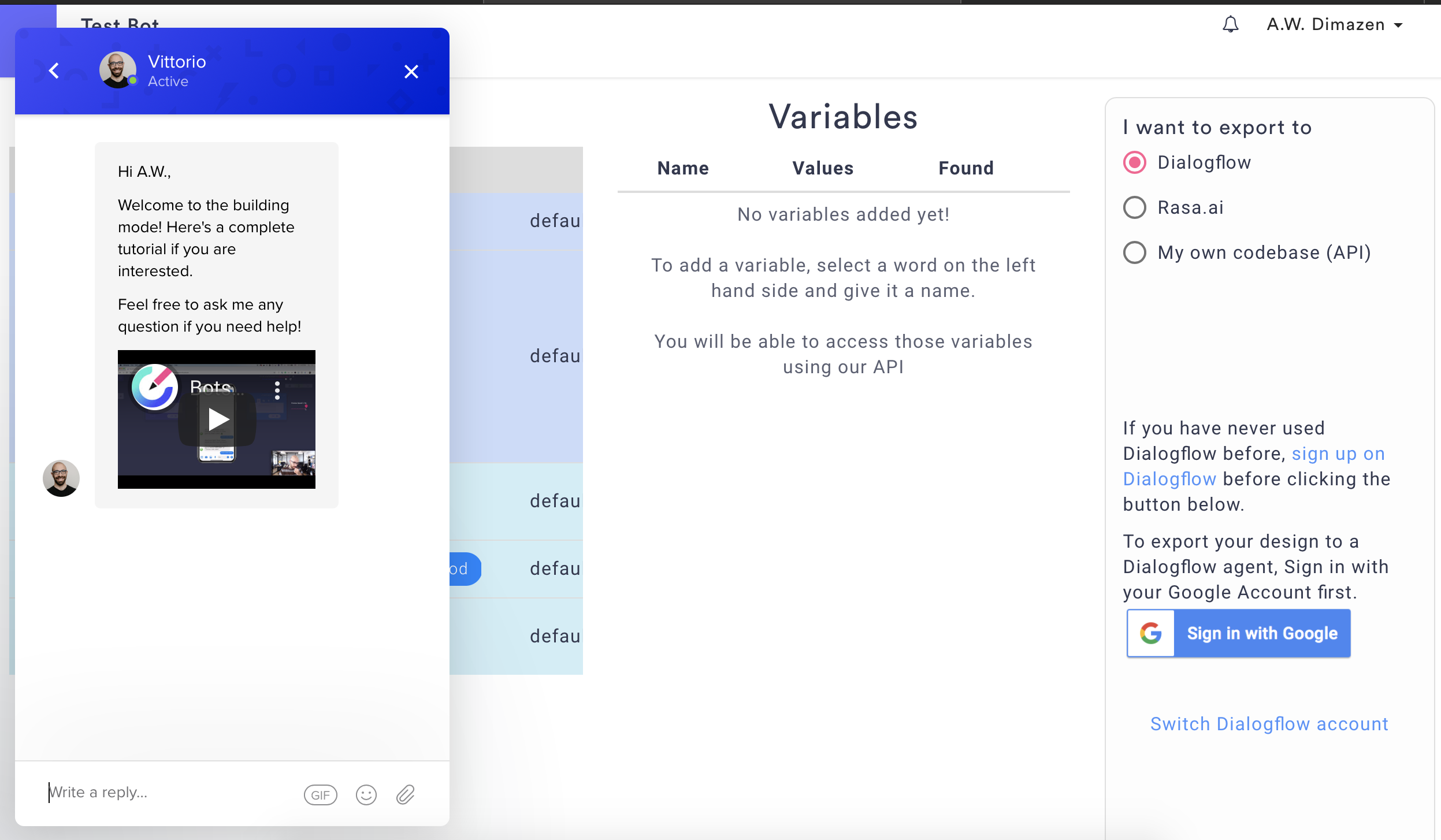
Task: Click Vittorio's avatar in the chat header
Action: pyautogui.click(x=118, y=70)
